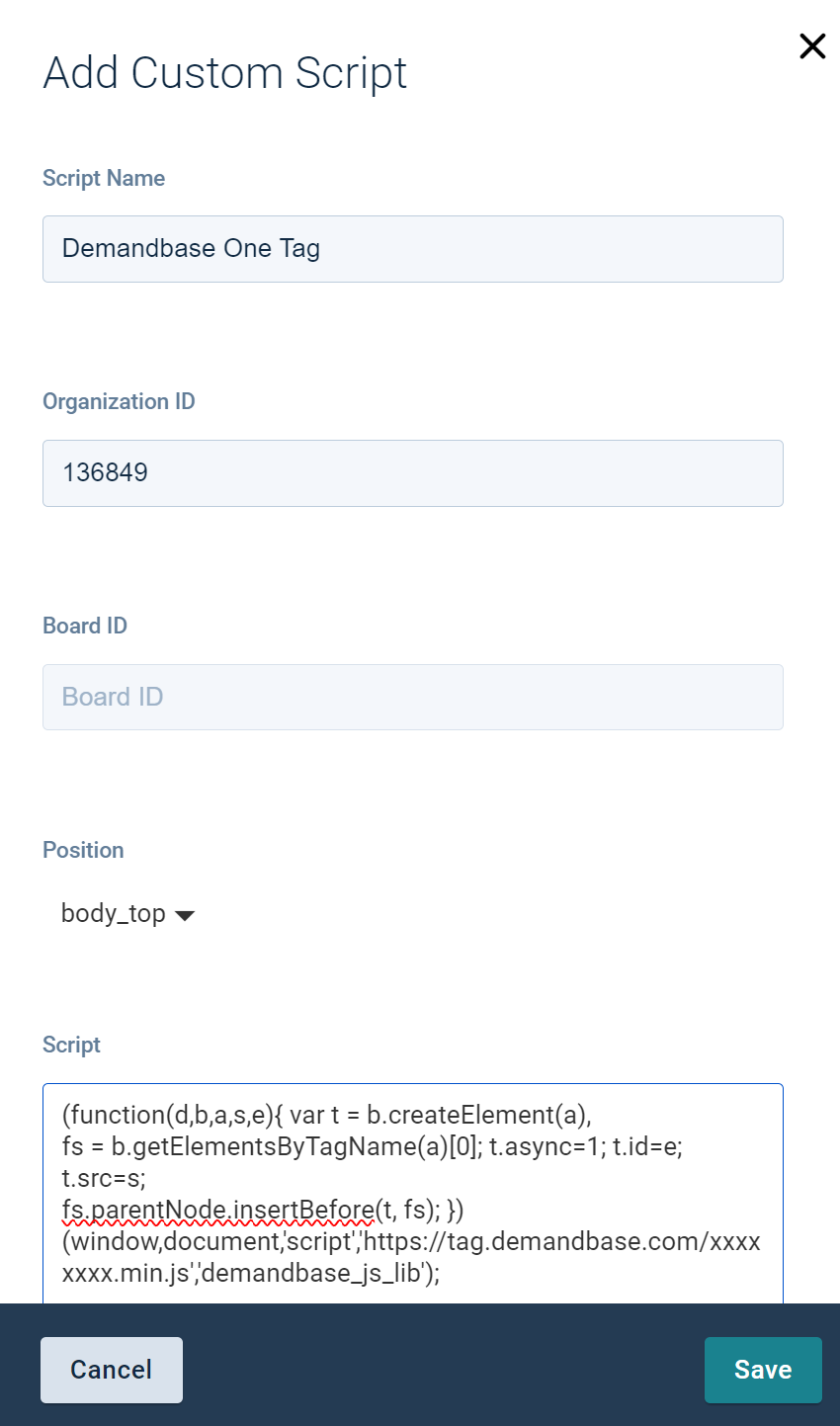Focus the Organization ID field containing 136849
Image resolution: width=840 pixels, height=1426 pixels.
coord(412,473)
